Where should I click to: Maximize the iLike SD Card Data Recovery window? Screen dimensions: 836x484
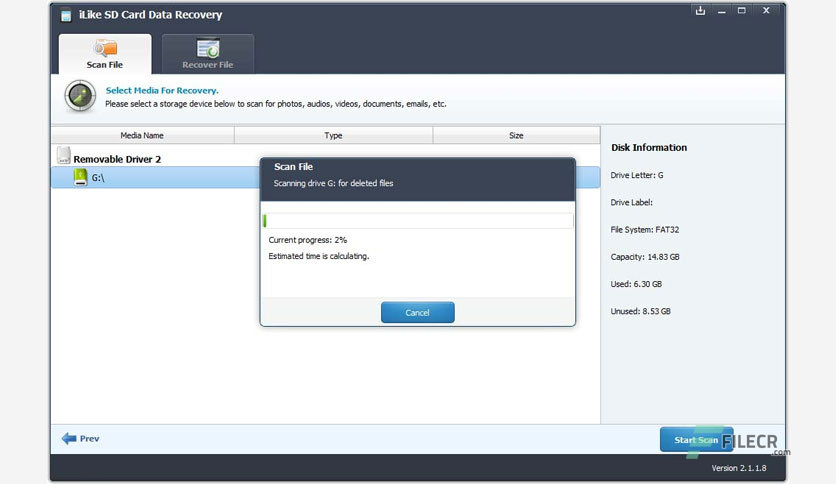(742, 11)
